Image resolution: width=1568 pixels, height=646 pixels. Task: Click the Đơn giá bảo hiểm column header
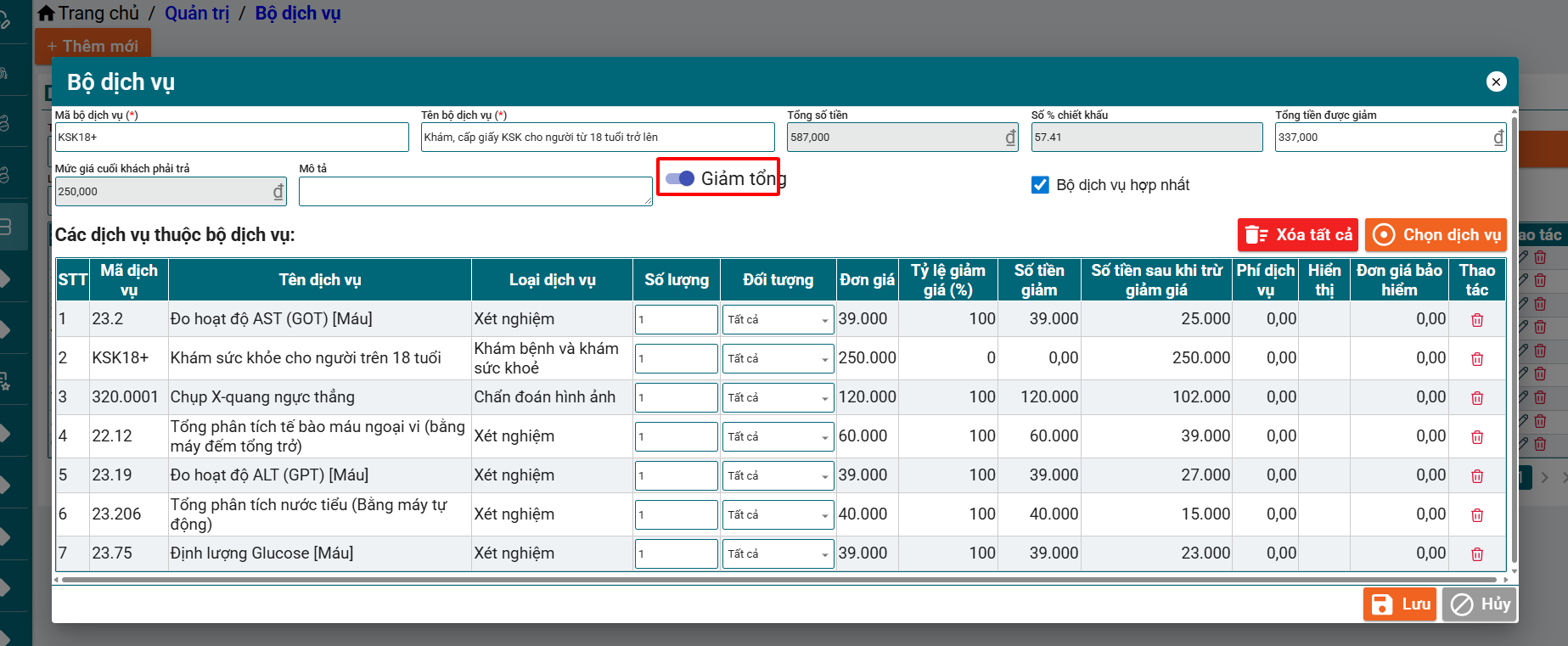(x=1399, y=280)
